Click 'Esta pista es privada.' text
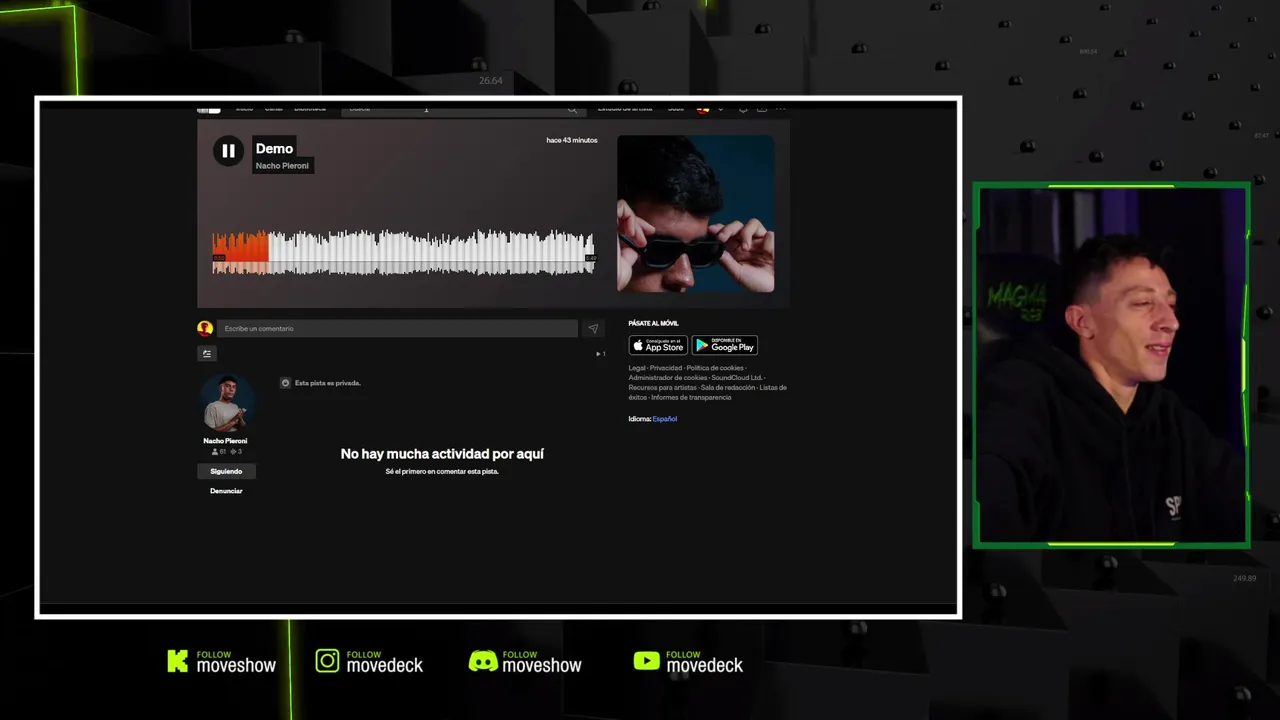 pos(327,383)
